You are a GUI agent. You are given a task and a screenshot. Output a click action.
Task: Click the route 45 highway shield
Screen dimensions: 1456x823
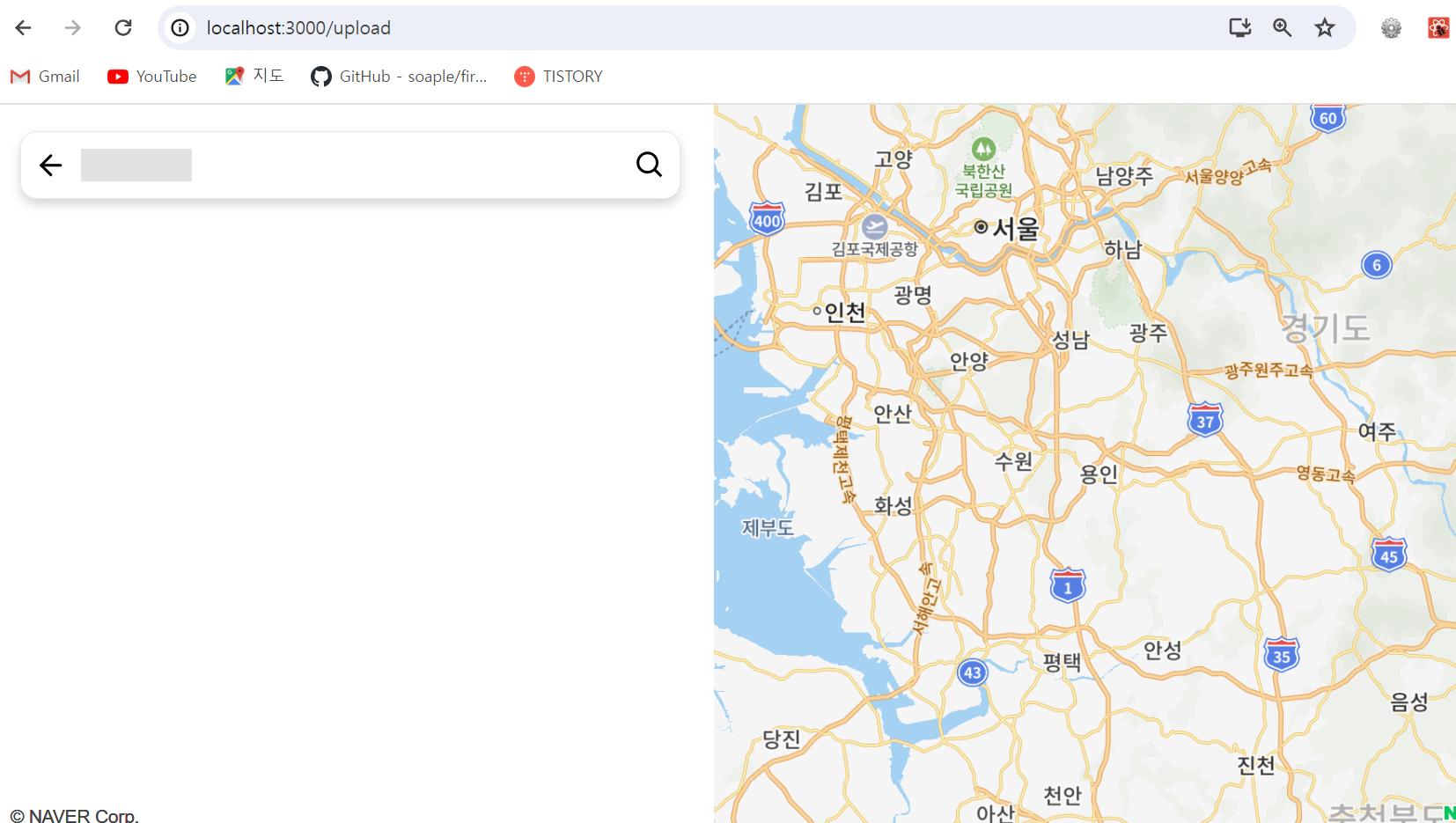click(1389, 555)
